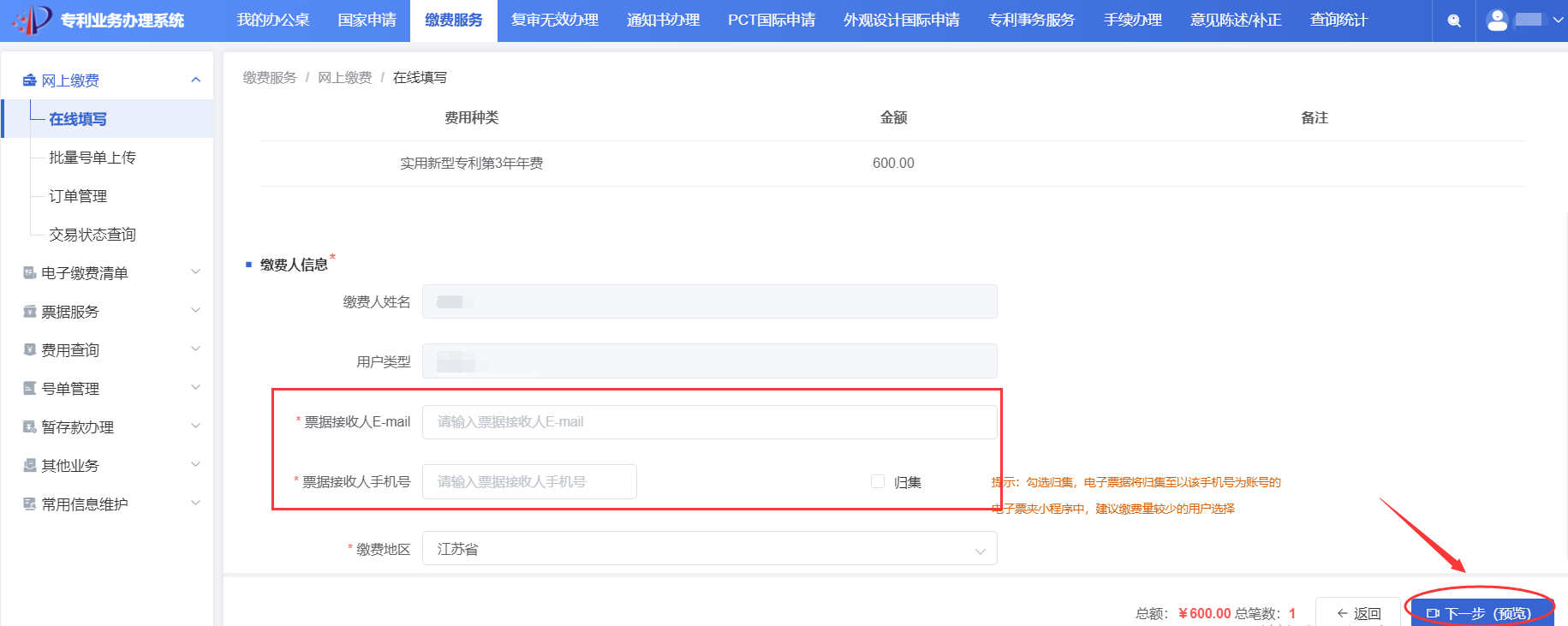The image size is (1568, 626).
Task: Click the 缴费人姓名 field
Action: [x=709, y=301]
